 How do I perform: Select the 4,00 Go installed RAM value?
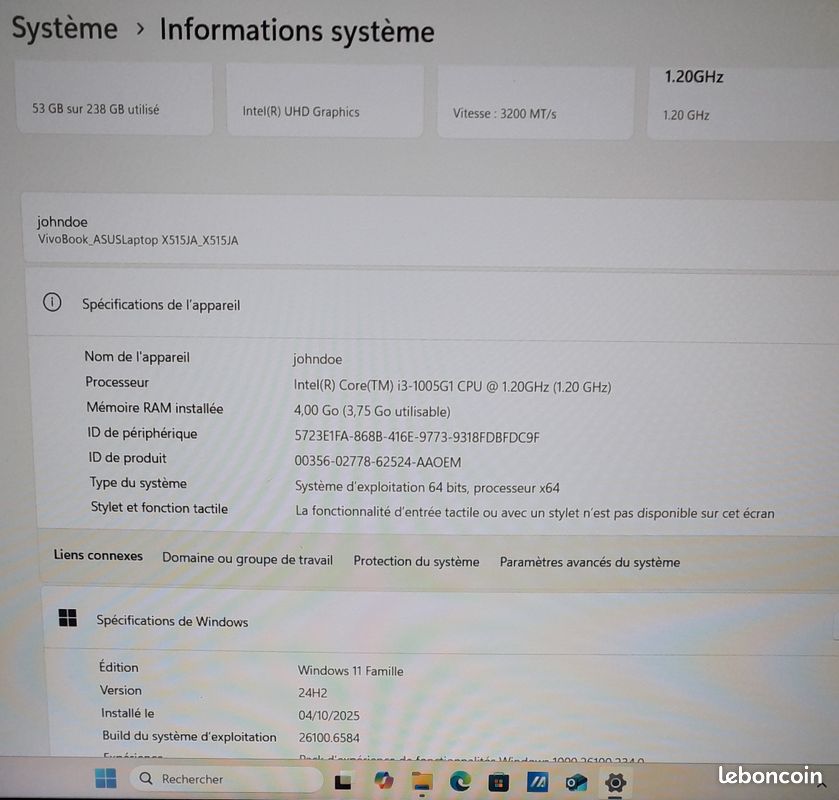tap(372, 411)
